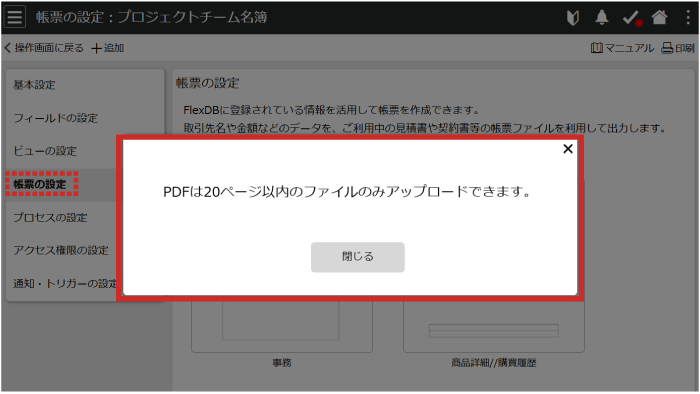The width and height of the screenshot is (700, 394).
Task: Return to 操作画面に戻る
Action: click(44, 48)
